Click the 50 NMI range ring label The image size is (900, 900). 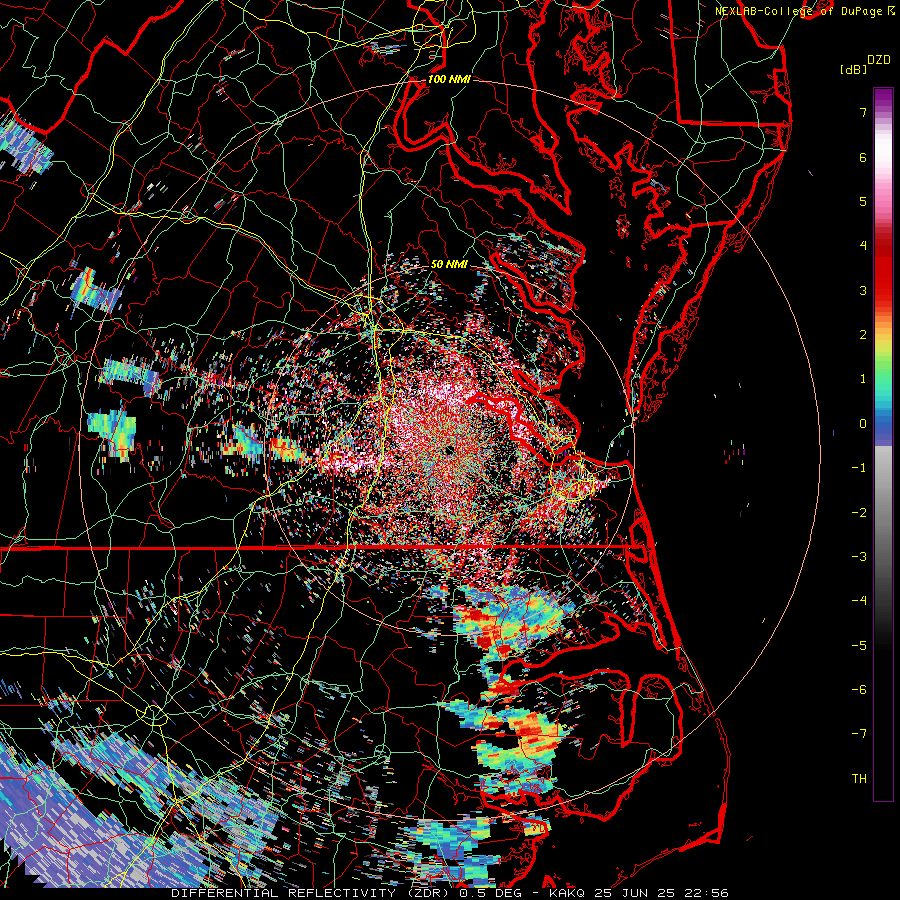449,264
